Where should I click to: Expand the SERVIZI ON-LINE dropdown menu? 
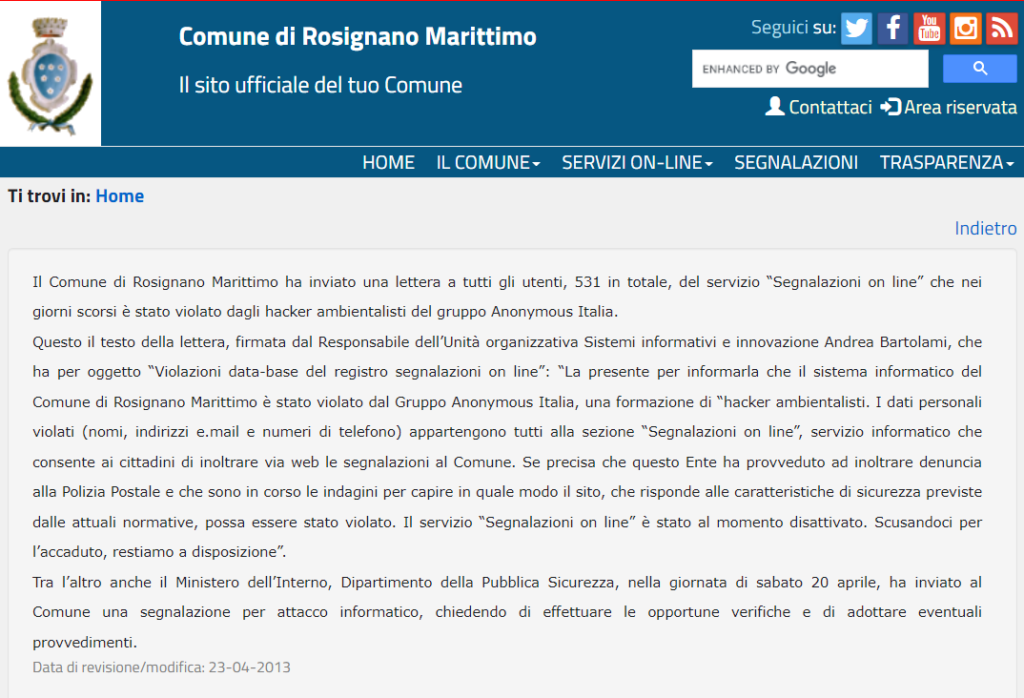pyautogui.click(x=637, y=163)
